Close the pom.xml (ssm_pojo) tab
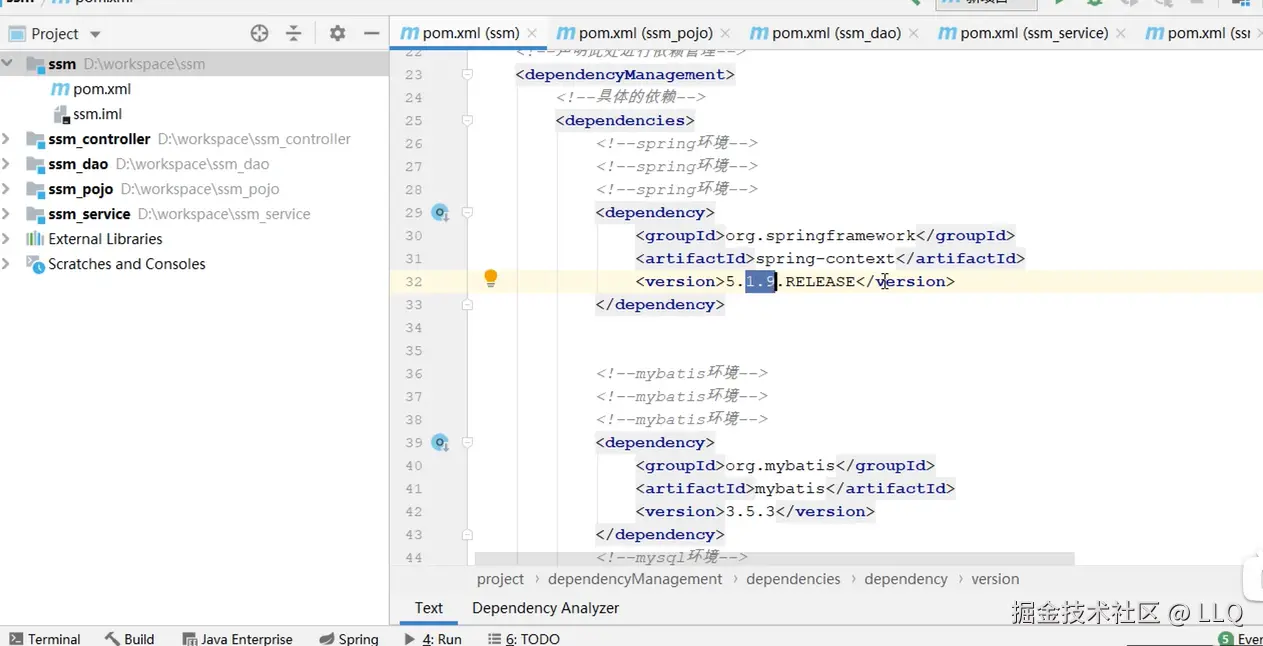 724,33
